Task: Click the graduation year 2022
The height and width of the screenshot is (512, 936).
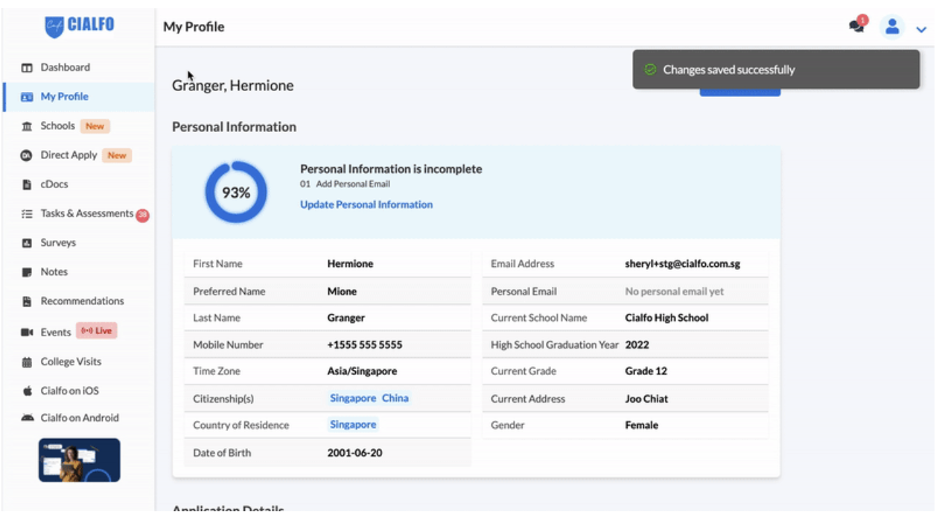Action: pyautogui.click(x=637, y=345)
